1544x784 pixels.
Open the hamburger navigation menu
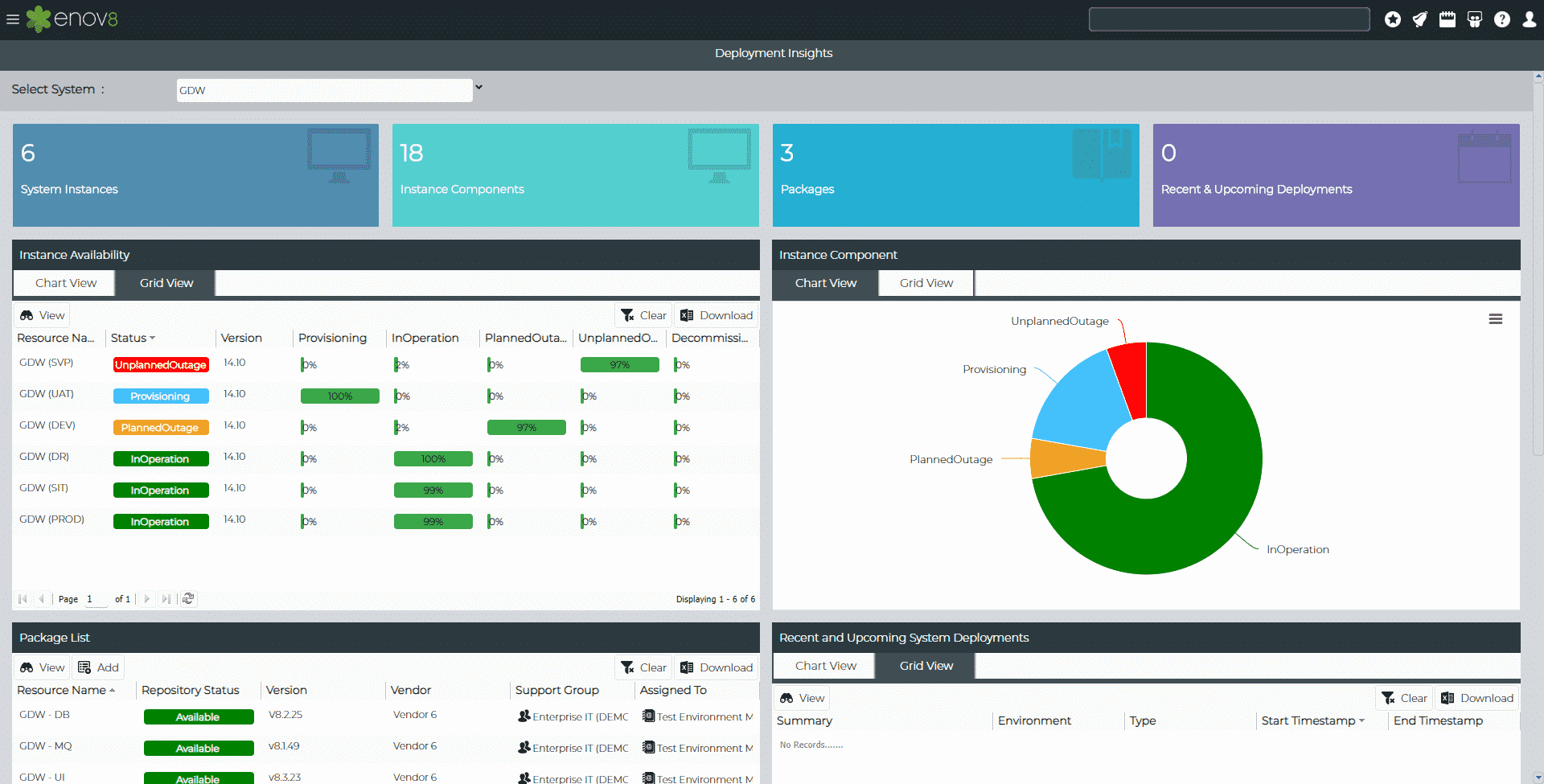pyautogui.click(x=13, y=19)
